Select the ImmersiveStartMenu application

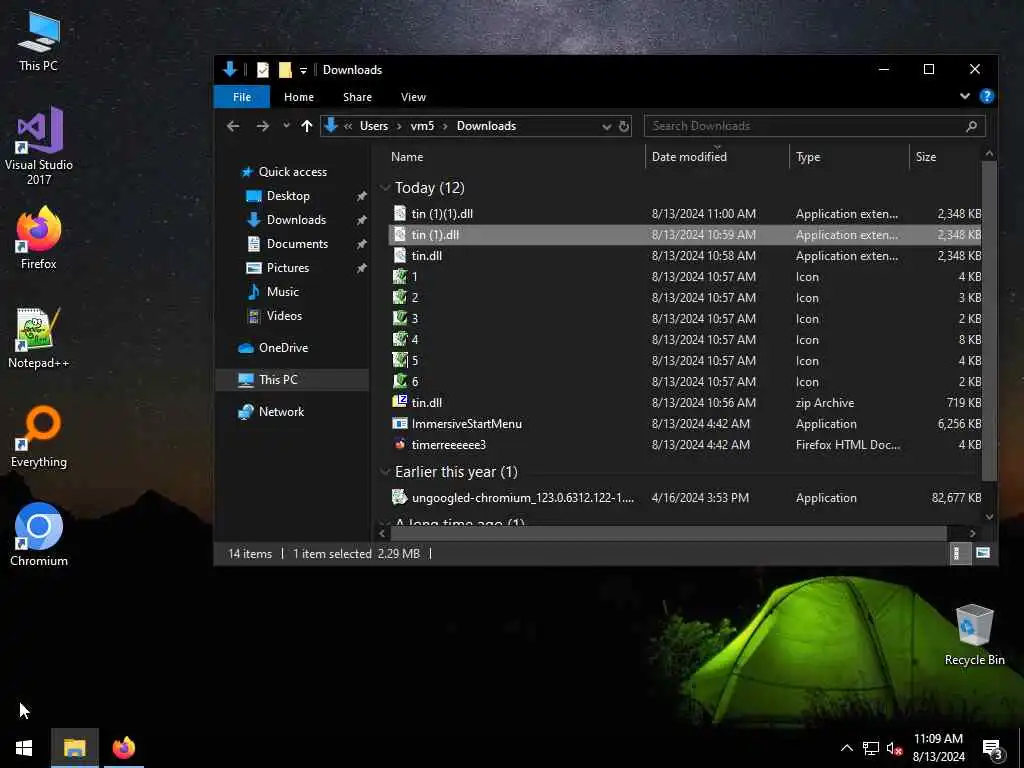tap(684, 424)
